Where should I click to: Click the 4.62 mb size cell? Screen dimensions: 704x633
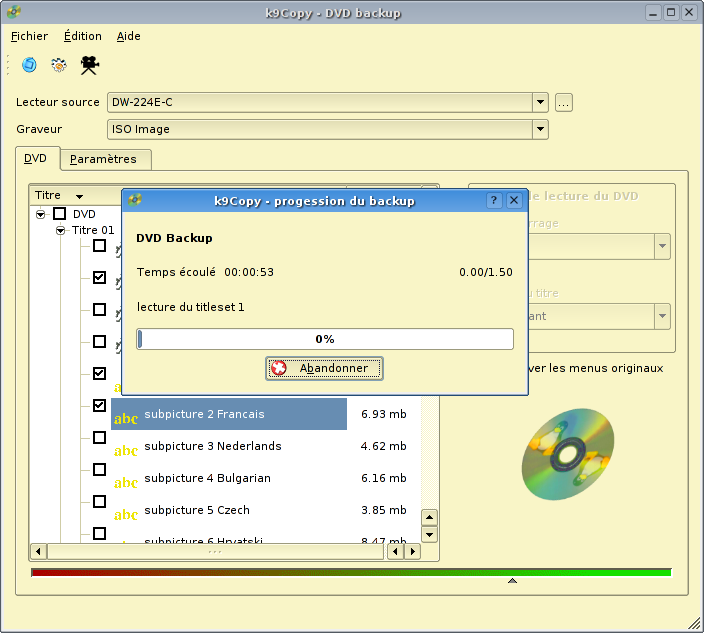[x=383, y=446]
